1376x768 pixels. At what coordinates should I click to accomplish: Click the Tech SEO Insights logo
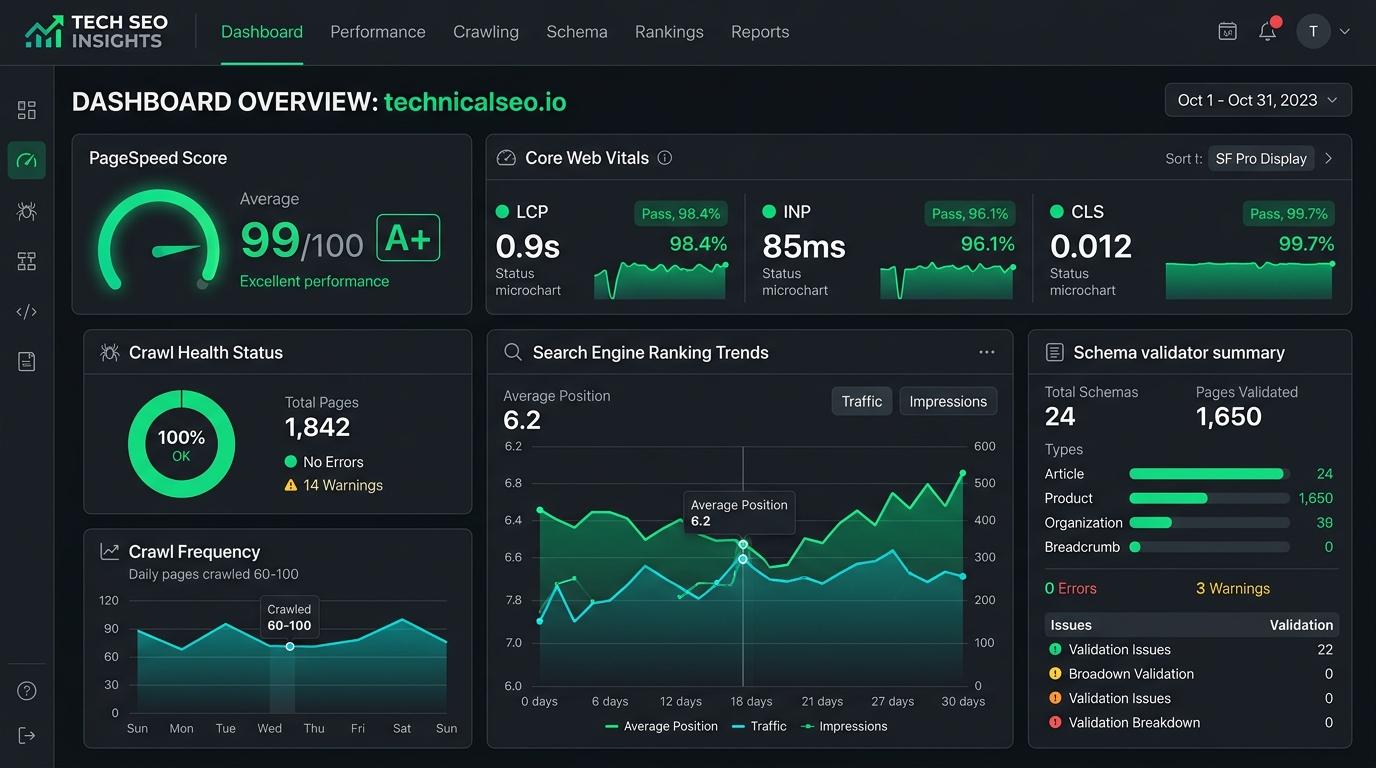pos(96,32)
